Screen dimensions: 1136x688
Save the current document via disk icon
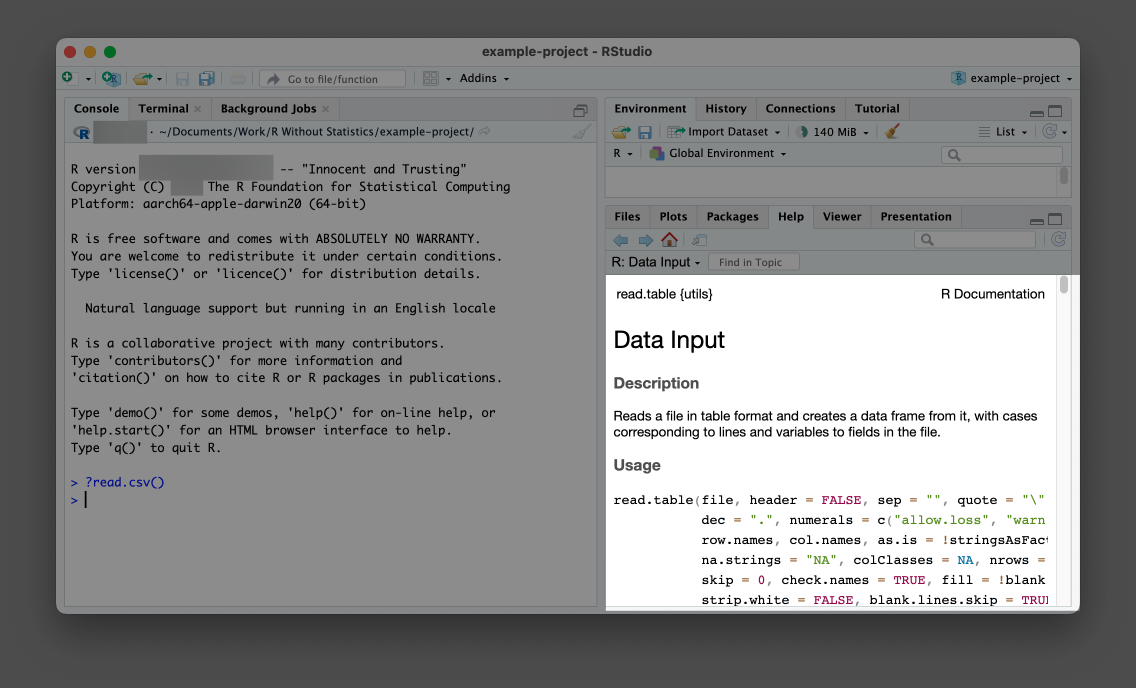tap(184, 77)
